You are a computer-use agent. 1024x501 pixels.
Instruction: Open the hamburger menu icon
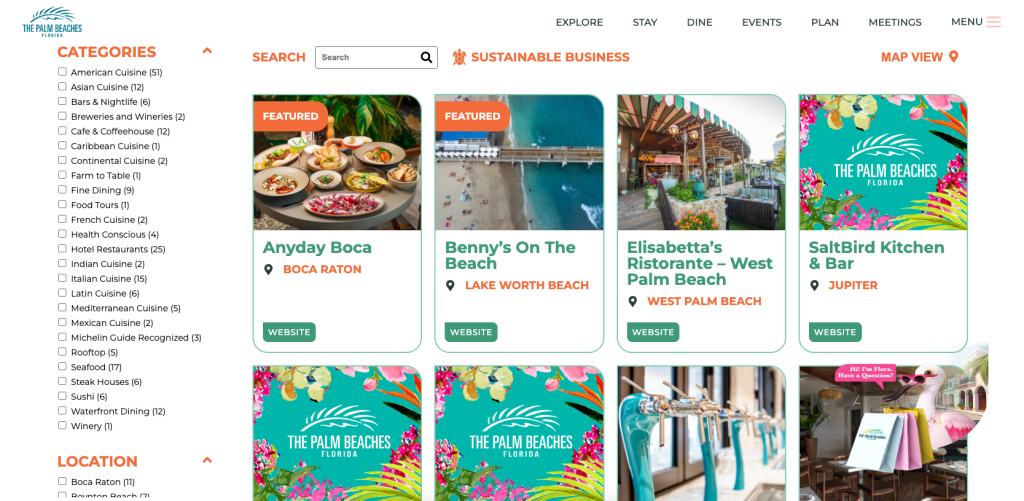(993, 22)
